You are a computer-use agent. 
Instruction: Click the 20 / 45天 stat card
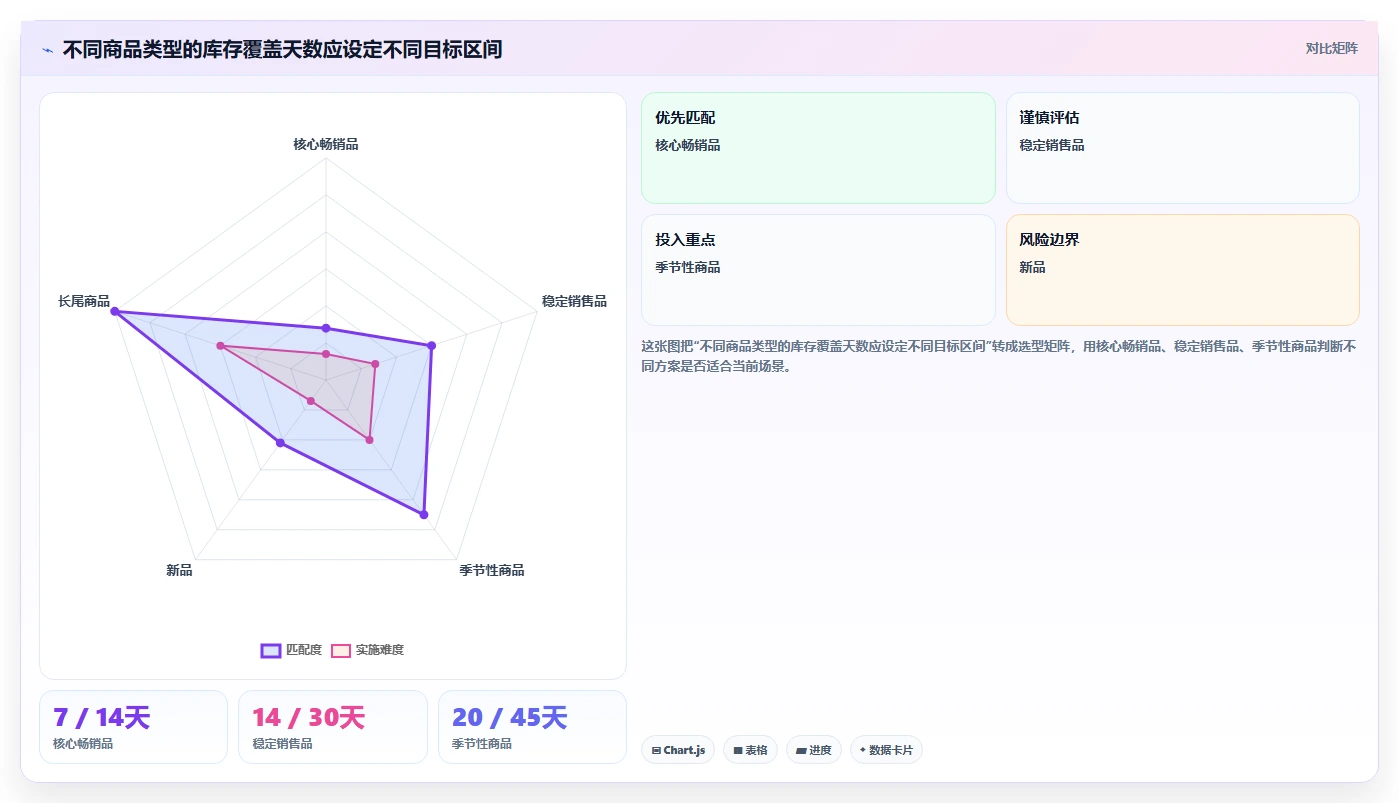tap(532, 727)
